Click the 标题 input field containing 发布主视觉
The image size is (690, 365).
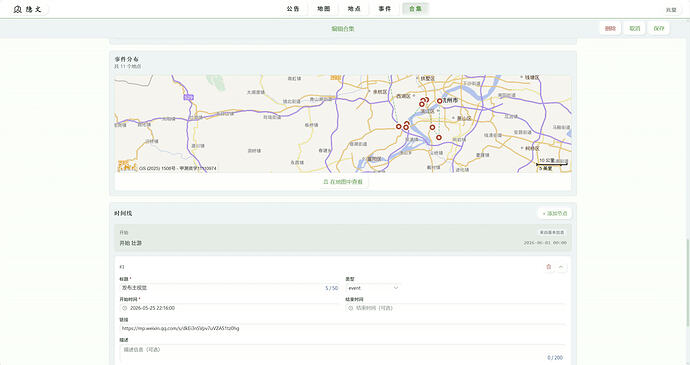(230, 288)
